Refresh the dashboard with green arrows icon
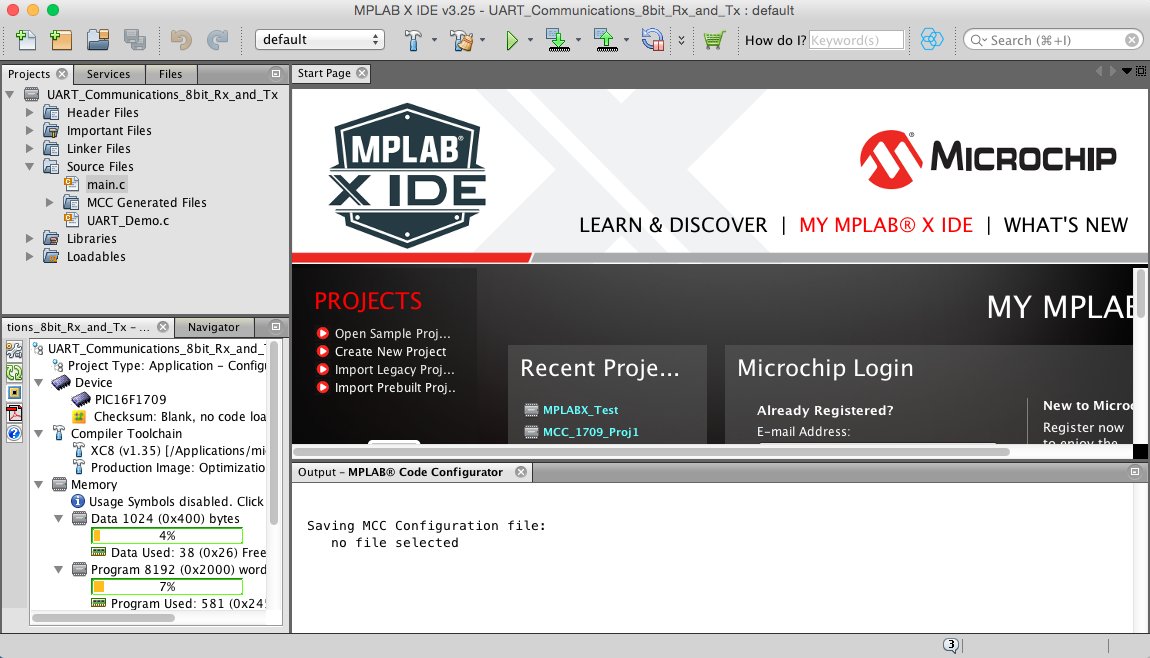This screenshot has height=658, width=1150. [12, 372]
